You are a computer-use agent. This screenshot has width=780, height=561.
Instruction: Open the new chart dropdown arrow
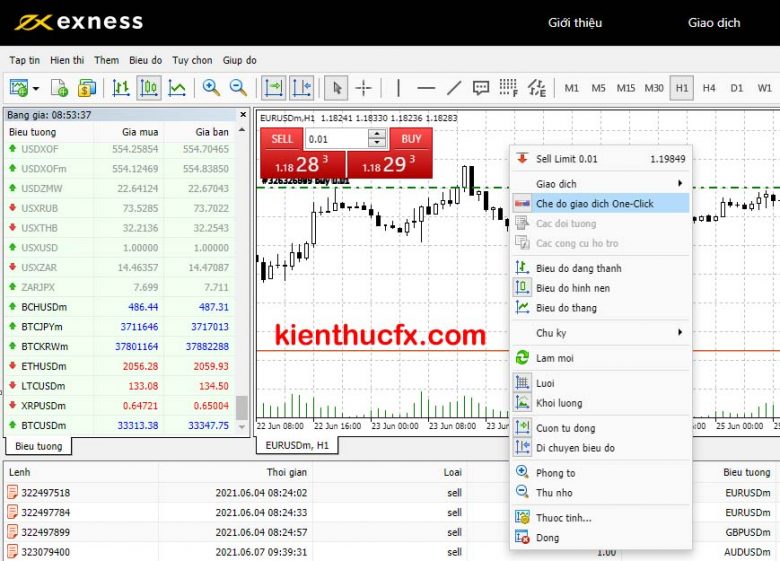pyautogui.click(x=36, y=88)
